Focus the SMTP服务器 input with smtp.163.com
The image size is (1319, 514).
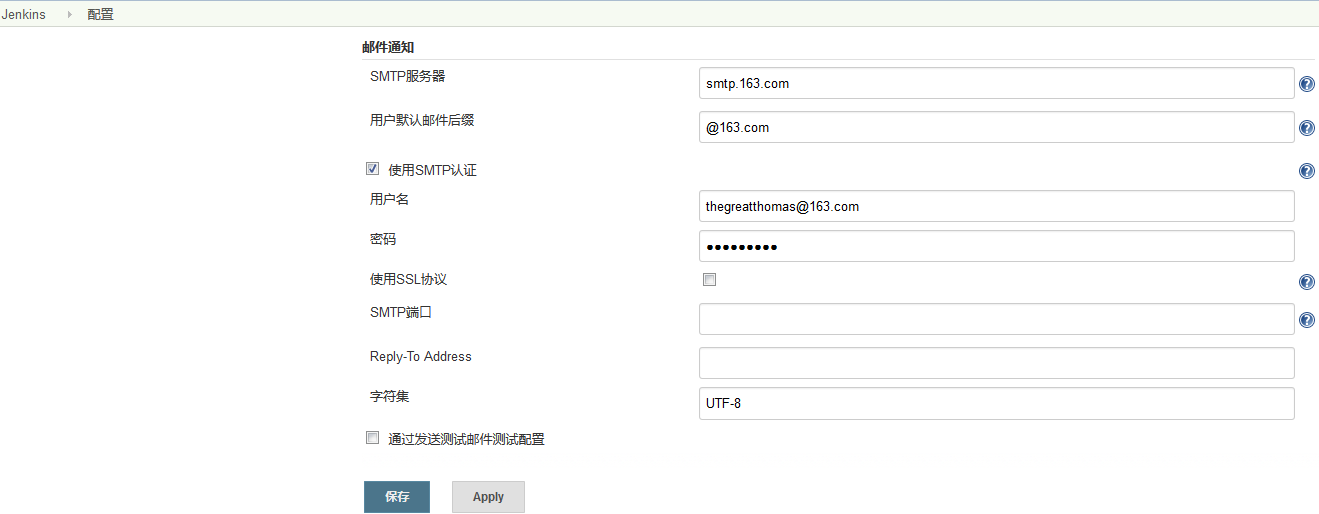(x=997, y=83)
